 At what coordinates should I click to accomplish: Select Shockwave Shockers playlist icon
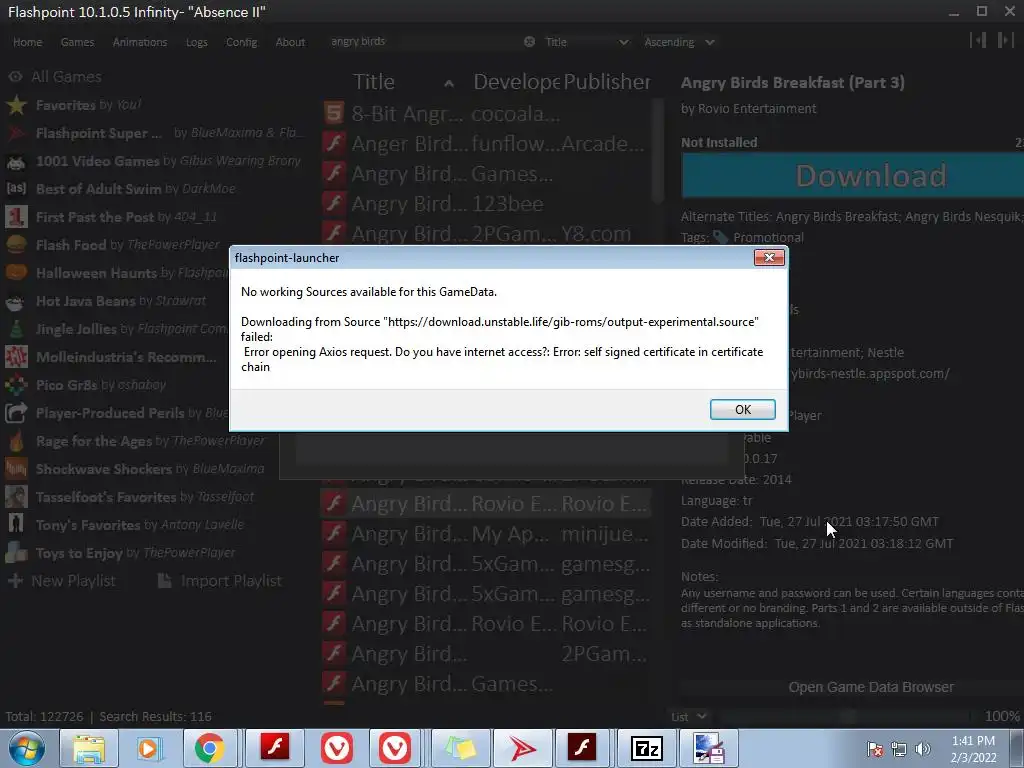click(x=16, y=469)
